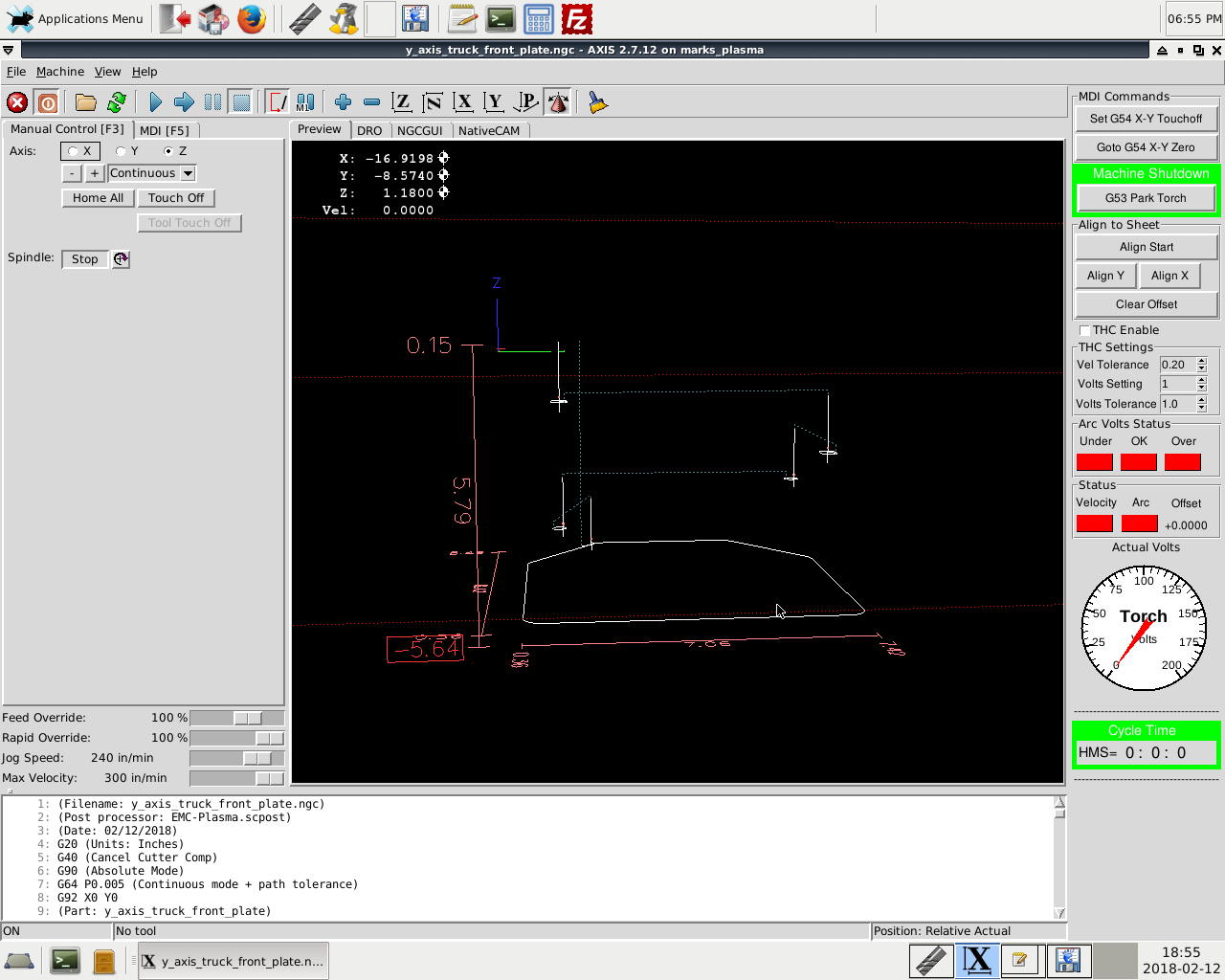The image size is (1225, 980).
Task: Open the Machine menu
Action: (60, 72)
